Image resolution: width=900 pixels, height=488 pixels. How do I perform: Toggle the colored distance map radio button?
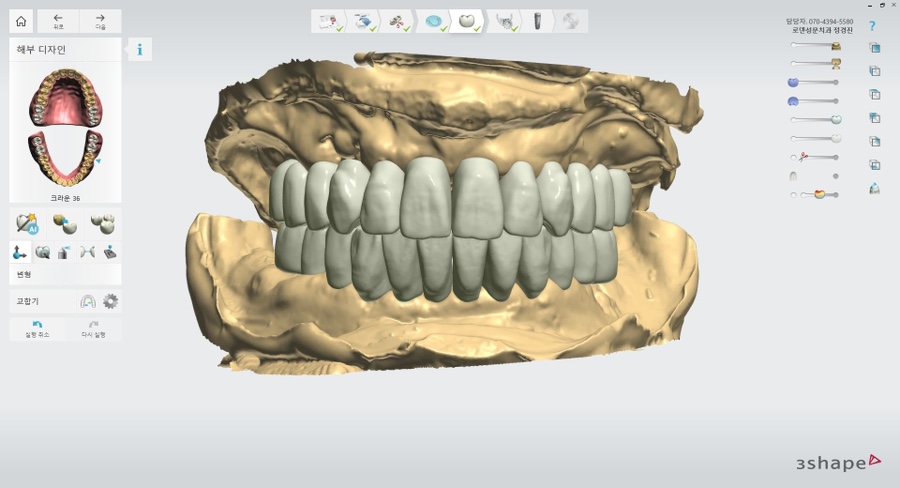pyautogui.click(x=793, y=195)
